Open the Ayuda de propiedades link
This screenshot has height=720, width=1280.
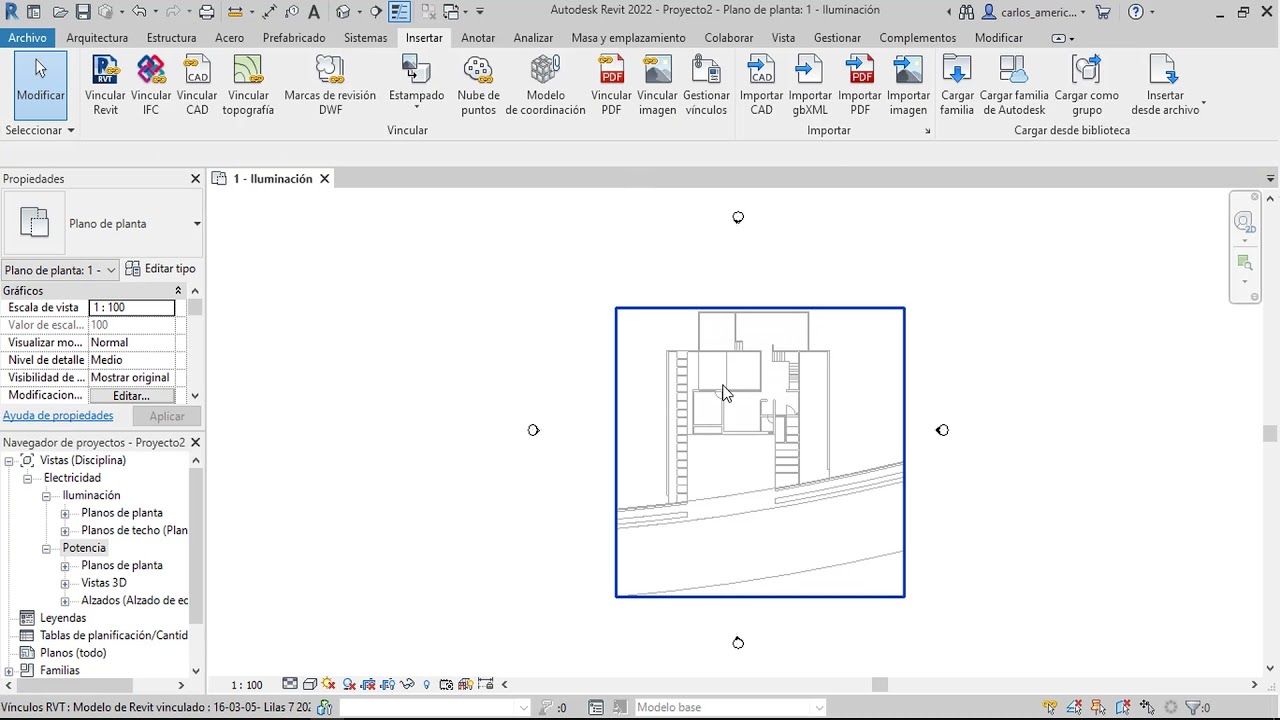58,416
